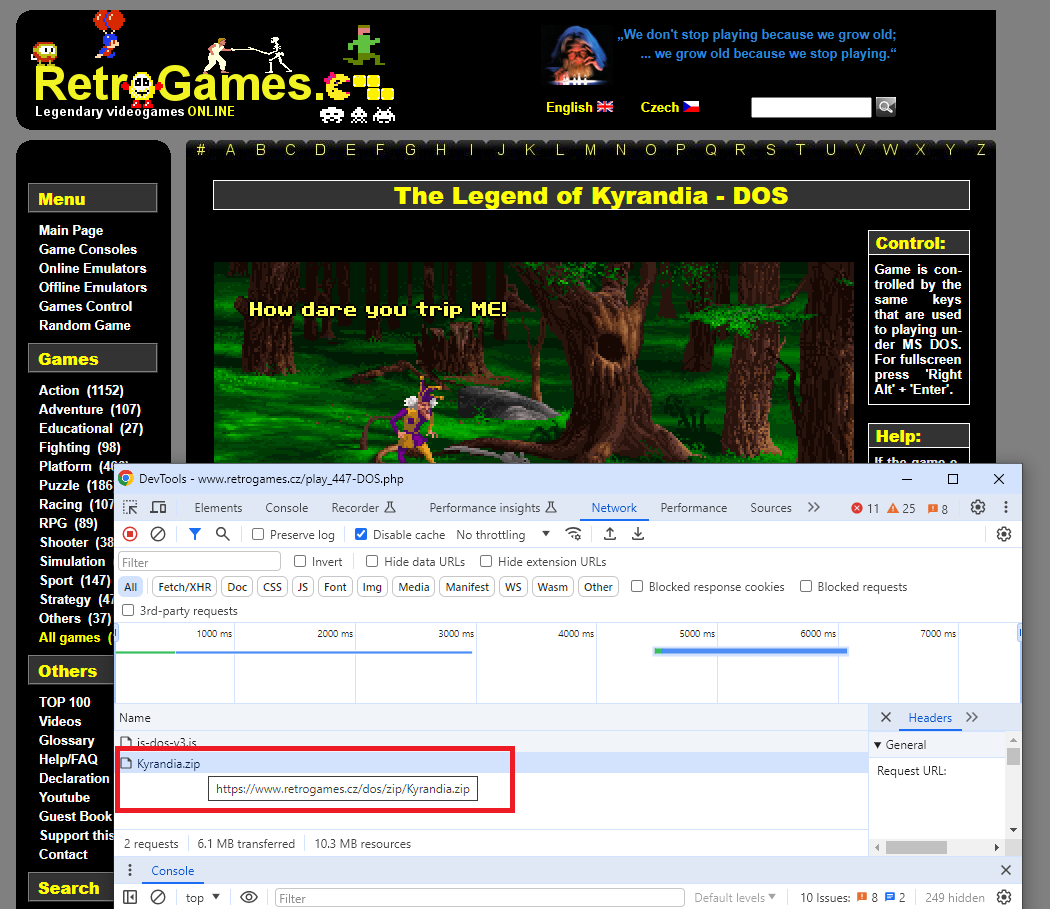
Task: Open the Sources tab
Action: (x=771, y=508)
